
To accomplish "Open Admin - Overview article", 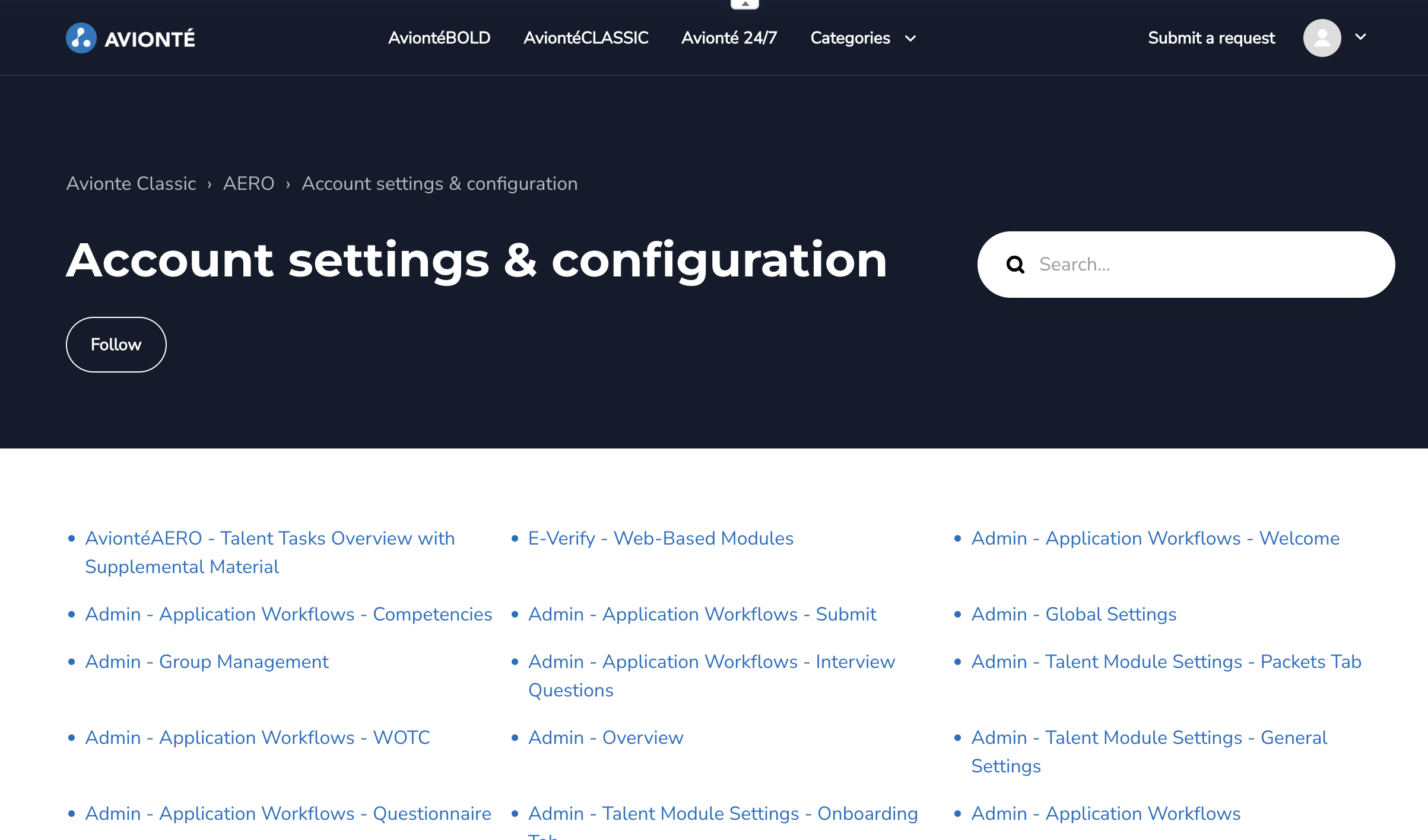I will [x=606, y=737].
